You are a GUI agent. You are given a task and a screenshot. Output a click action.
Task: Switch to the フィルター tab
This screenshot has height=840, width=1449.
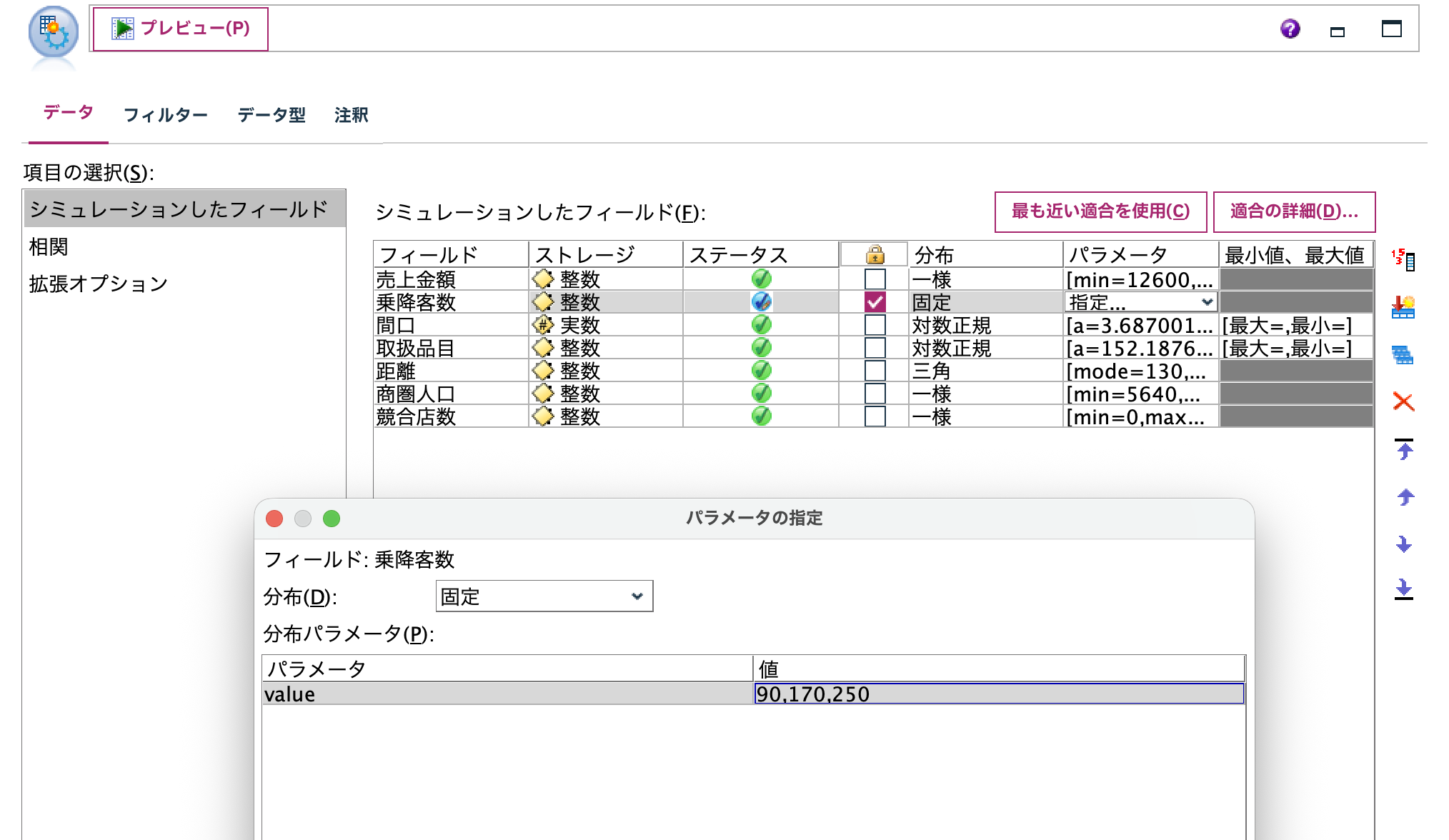click(x=166, y=114)
